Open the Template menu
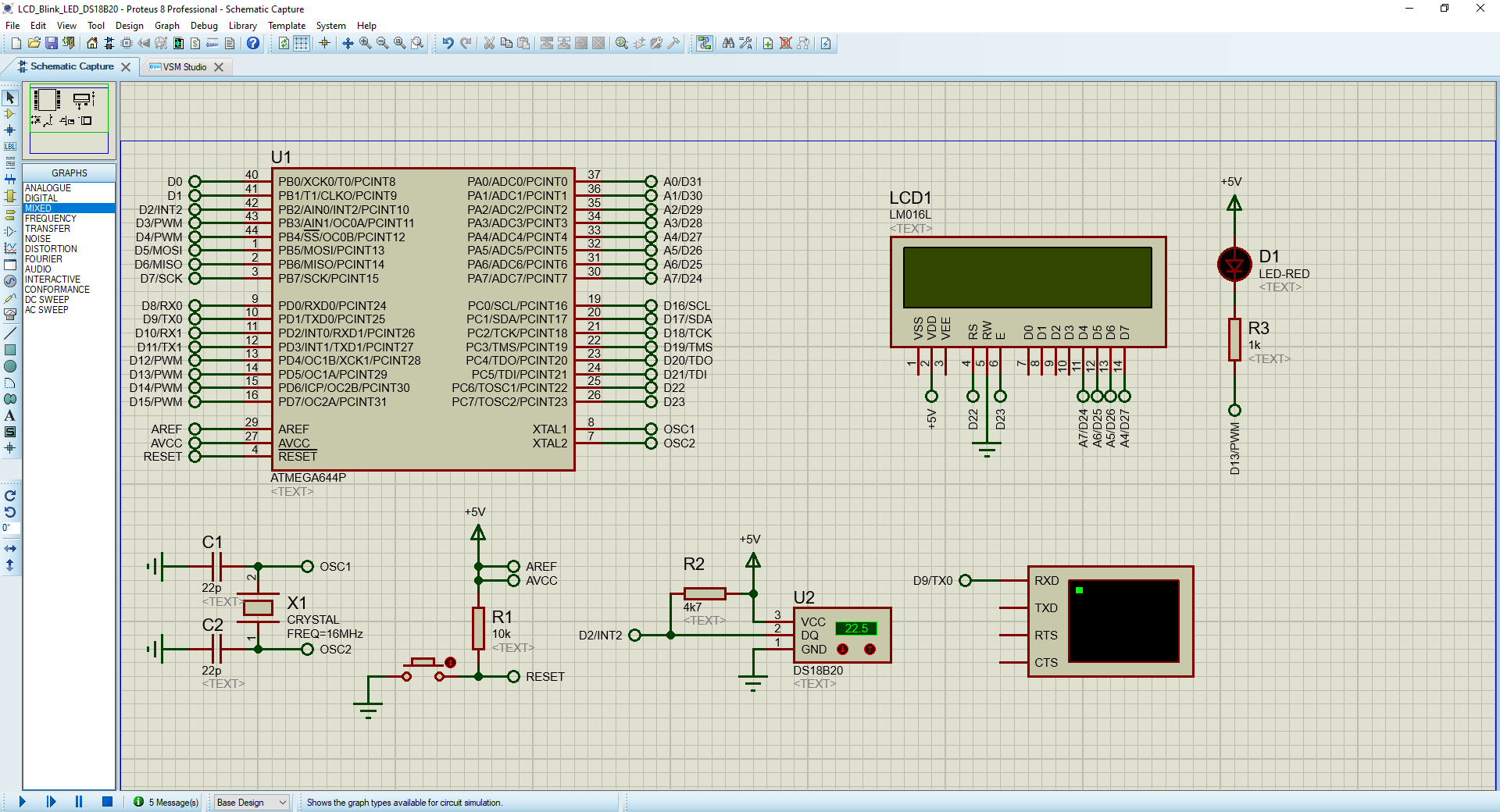Image resolution: width=1500 pixels, height=812 pixels. (287, 26)
